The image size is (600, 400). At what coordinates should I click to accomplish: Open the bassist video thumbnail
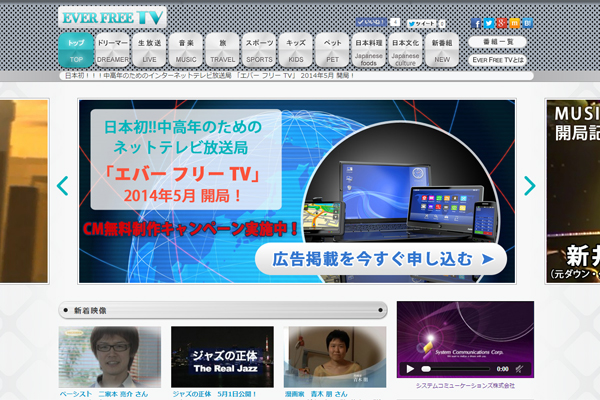pyautogui.click(x=110, y=357)
